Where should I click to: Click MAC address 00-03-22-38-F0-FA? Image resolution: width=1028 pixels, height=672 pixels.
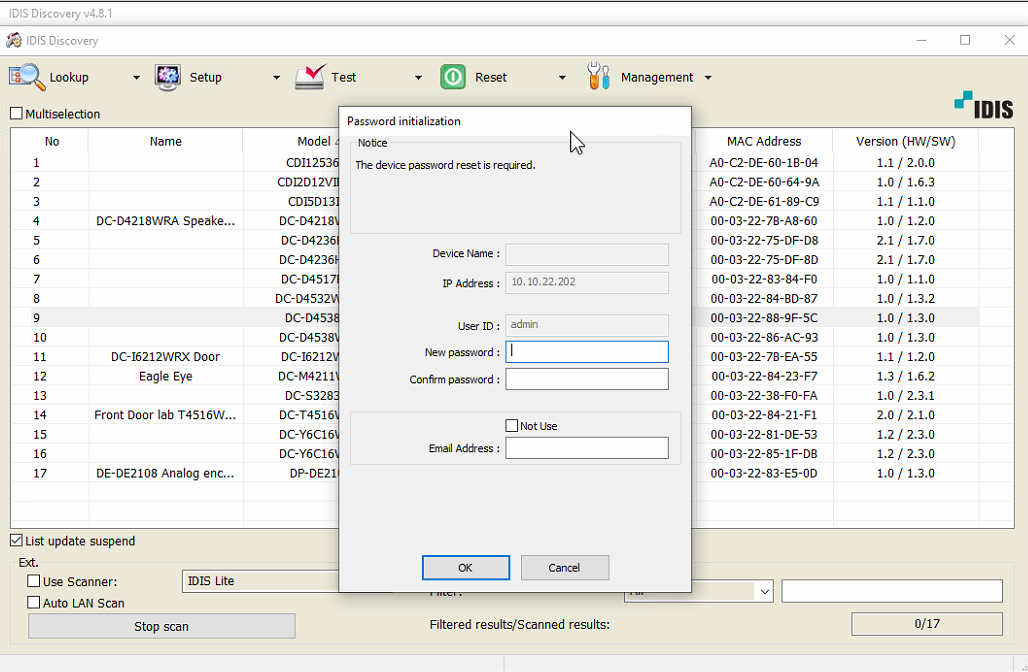point(764,395)
